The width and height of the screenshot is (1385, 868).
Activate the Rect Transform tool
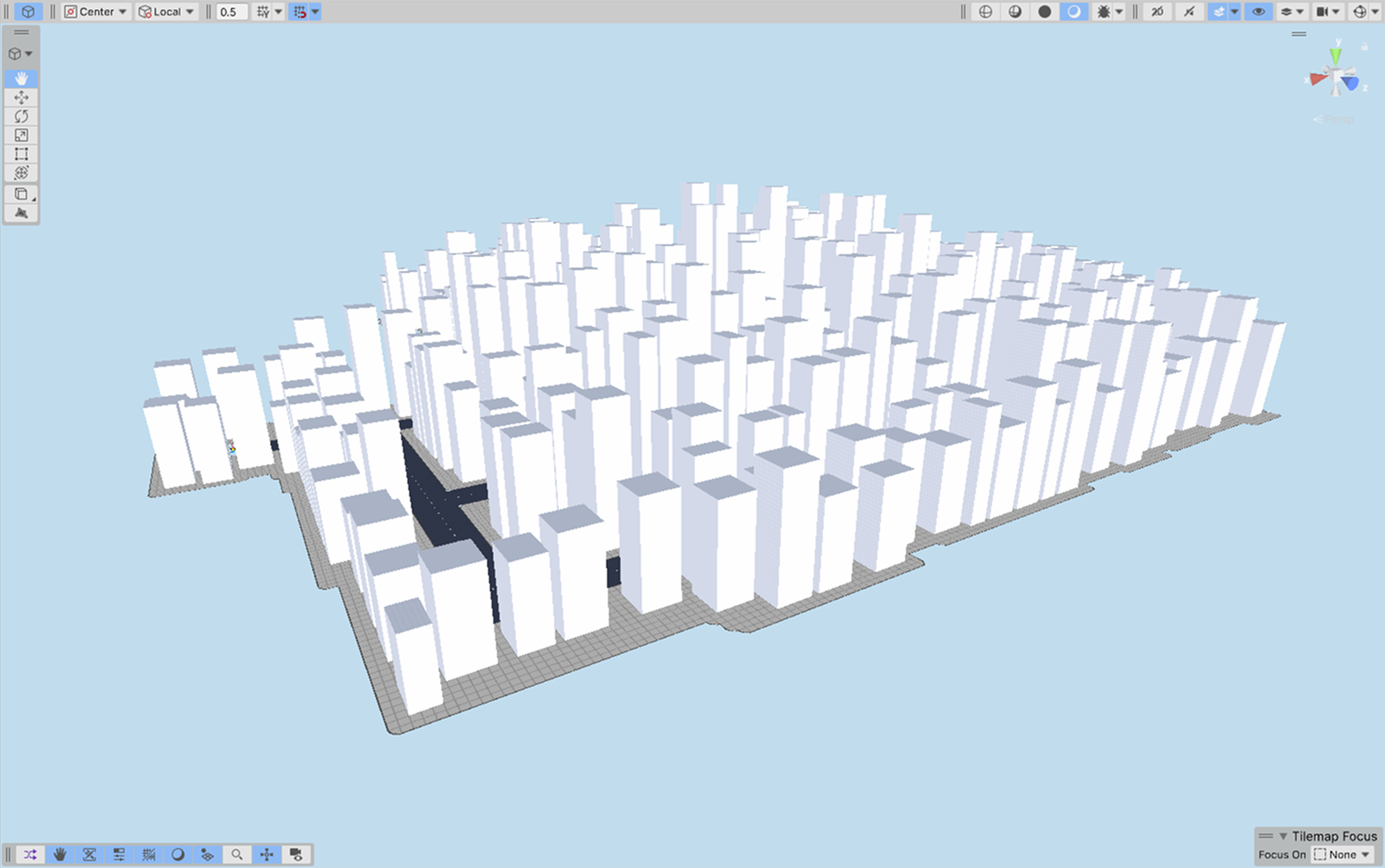21,154
